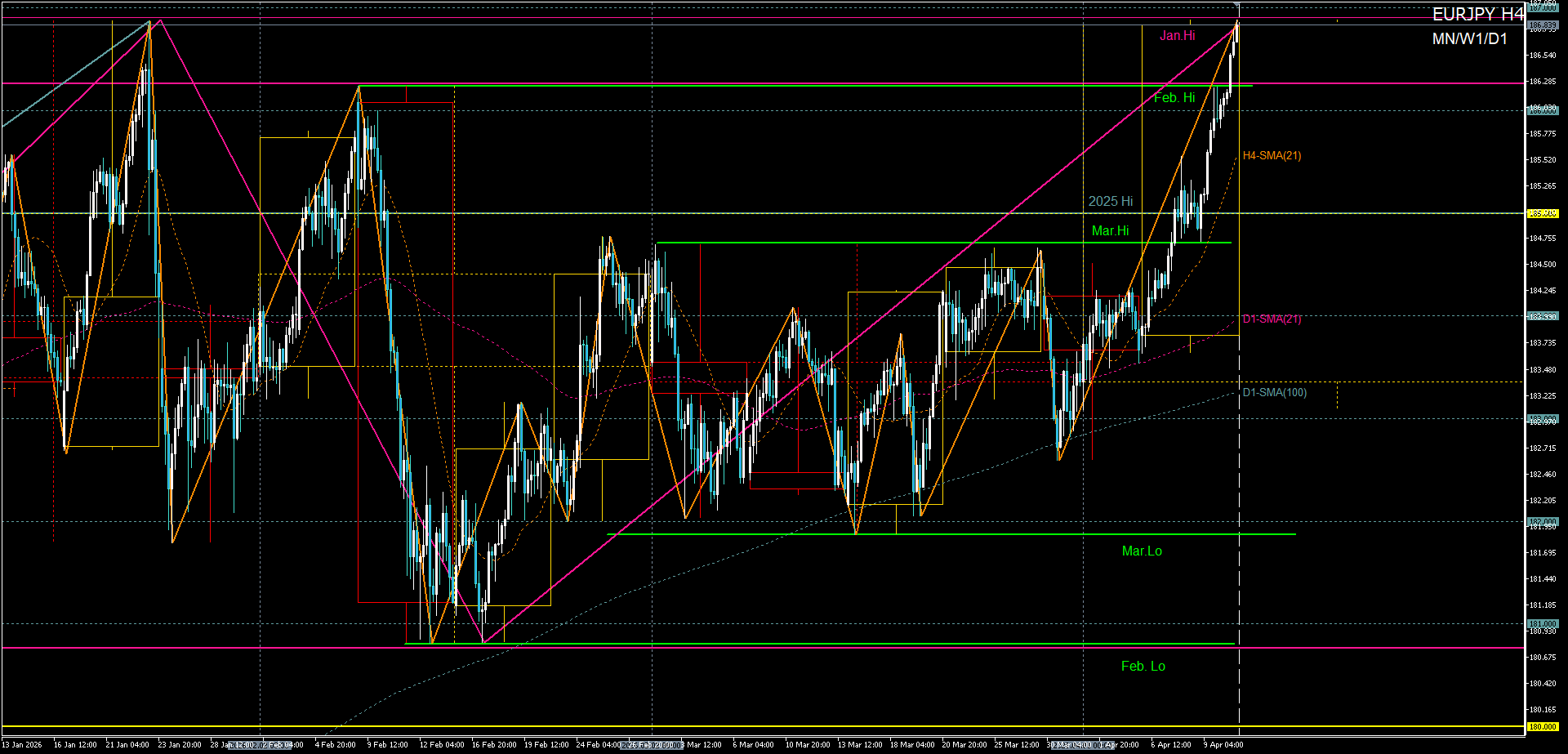Viewport: 1568px width, 754px height.
Task: Click the yellow 185.000 price tag on axis
Action: 1543,214
